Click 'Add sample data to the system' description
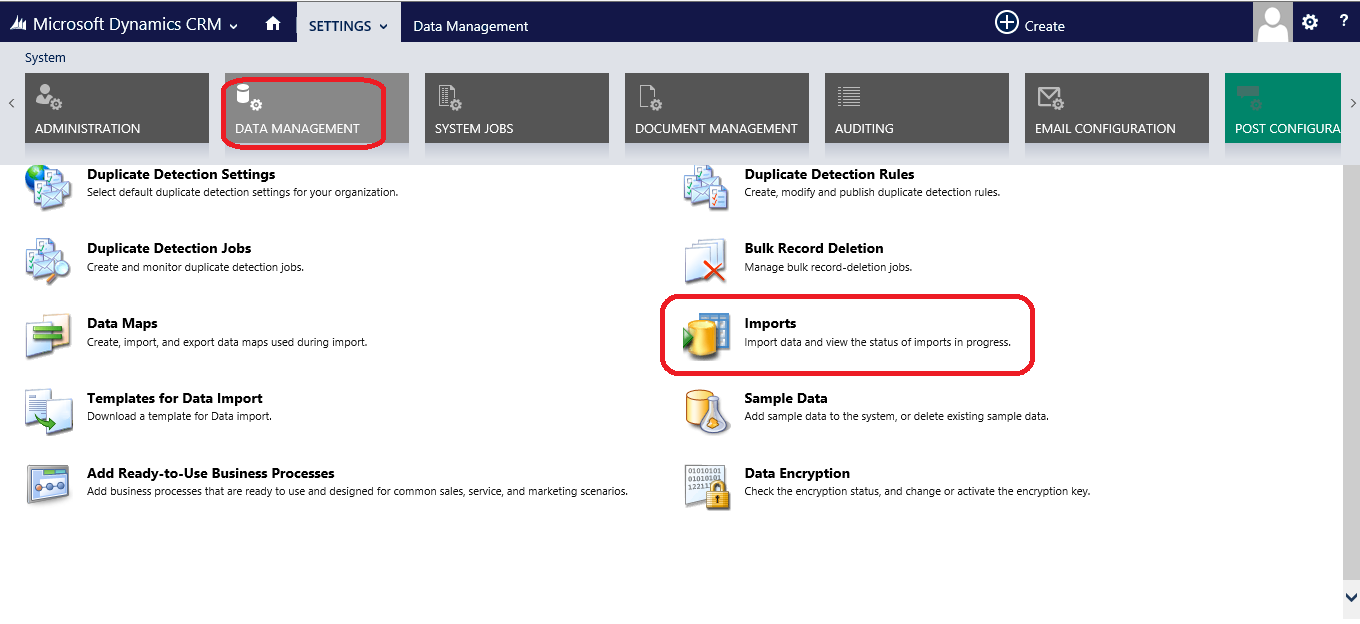 pyautogui.click(x=897, y=416)
